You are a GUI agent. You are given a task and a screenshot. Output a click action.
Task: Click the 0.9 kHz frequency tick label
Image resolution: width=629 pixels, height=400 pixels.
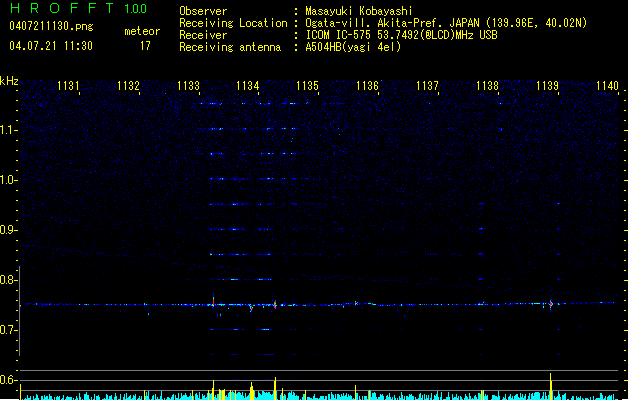click(x=8, y=230)
